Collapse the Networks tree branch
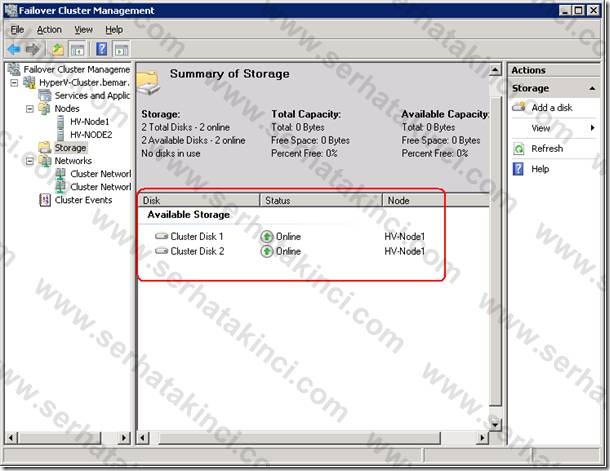This screenshot has width=610, height=471. [30, 161]
